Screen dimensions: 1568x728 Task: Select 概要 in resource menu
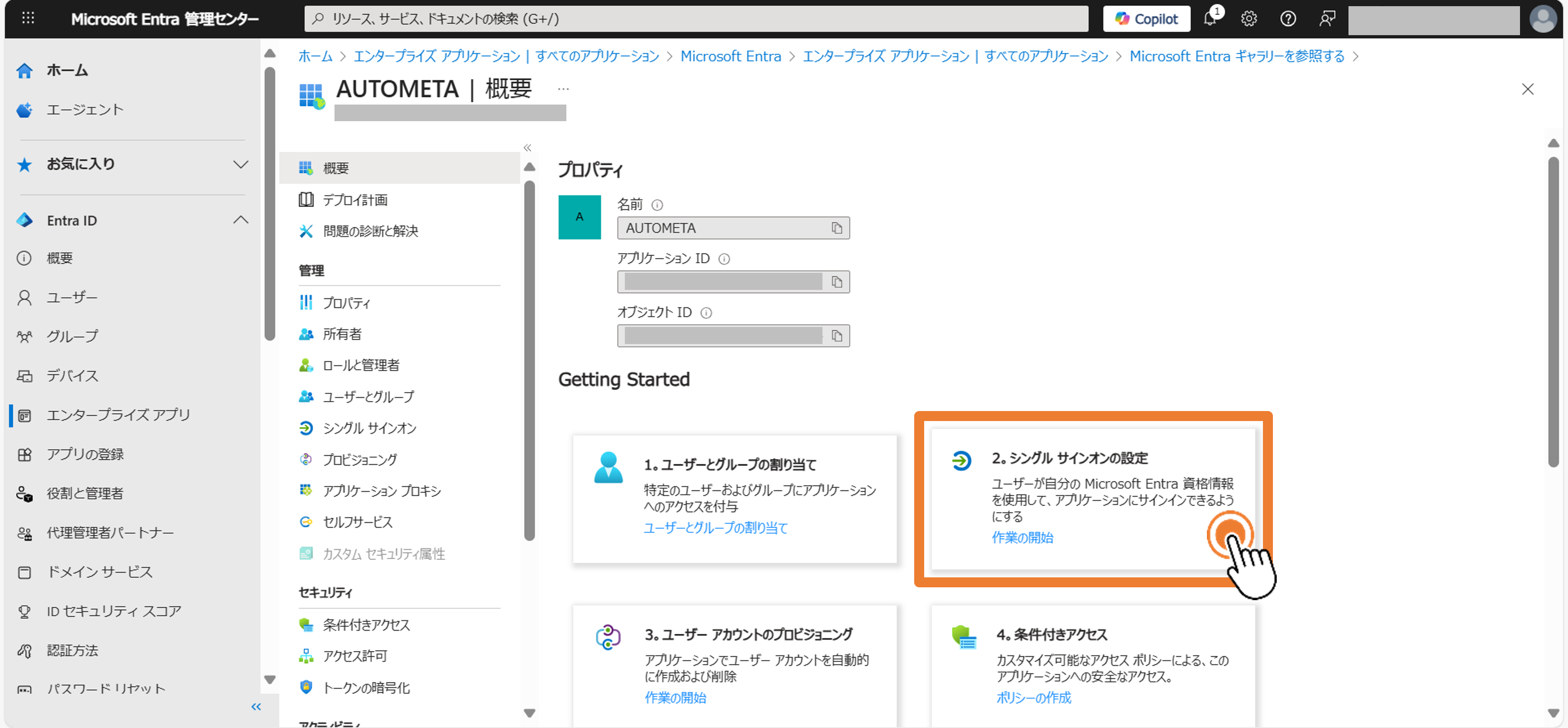(400, 168)
